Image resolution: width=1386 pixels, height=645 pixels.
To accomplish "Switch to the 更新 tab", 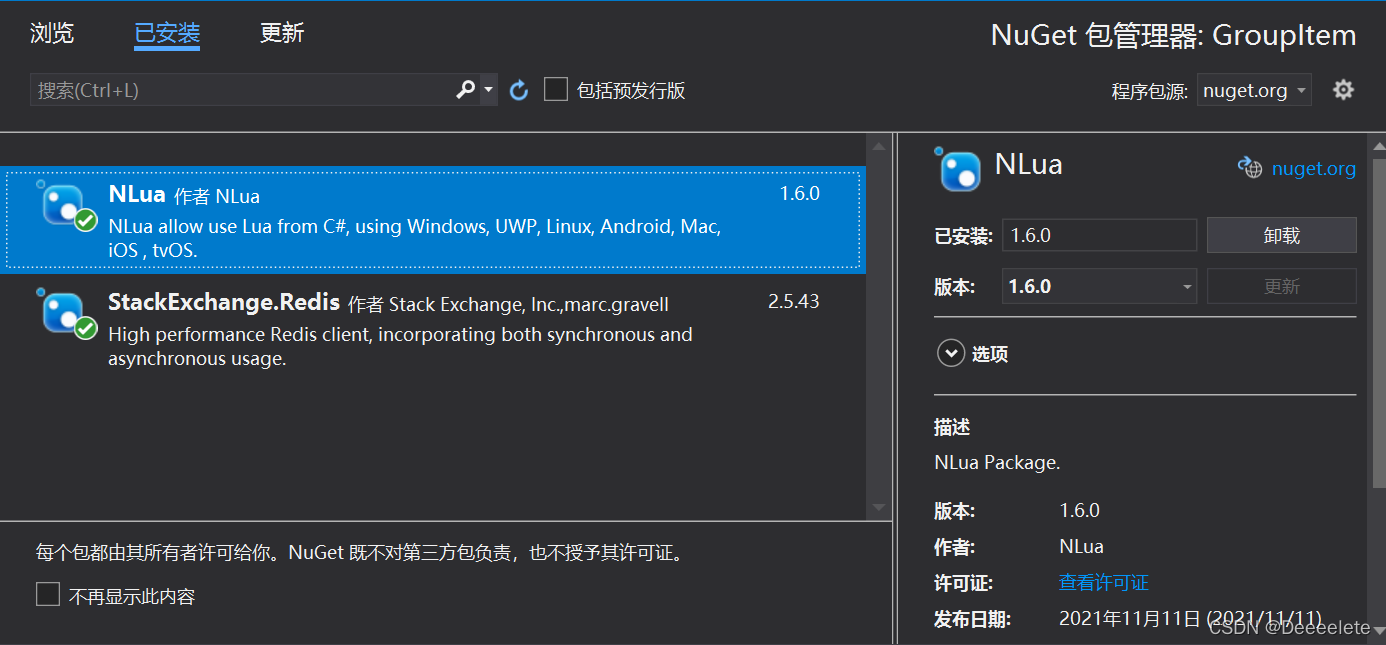I will click(282, 32).
